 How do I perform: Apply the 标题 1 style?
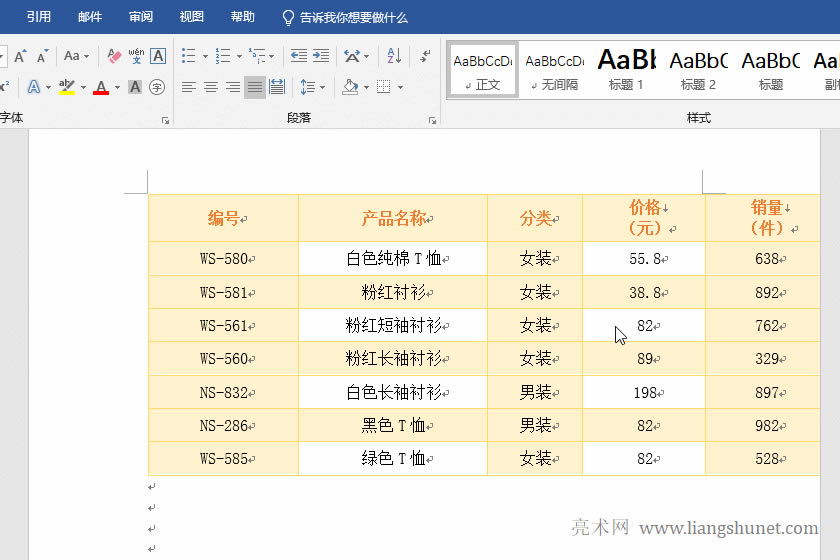tap(626, 69)
